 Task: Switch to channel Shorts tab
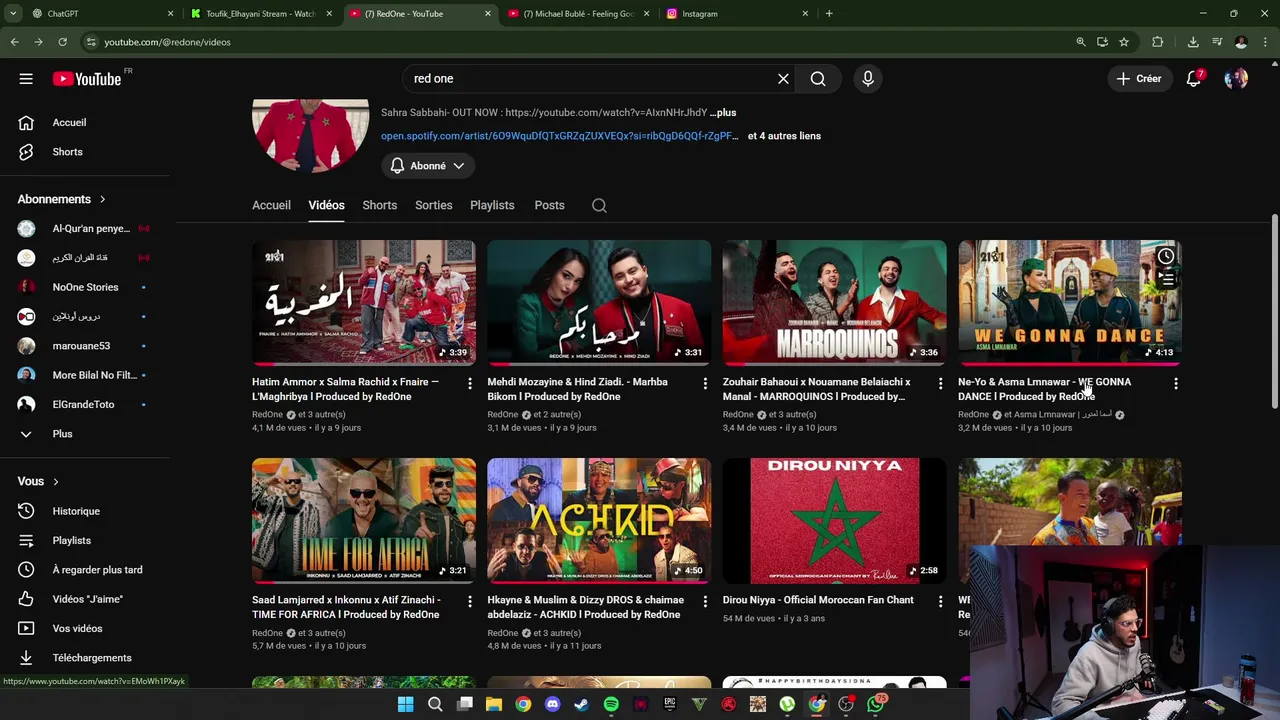click(379, 205)
